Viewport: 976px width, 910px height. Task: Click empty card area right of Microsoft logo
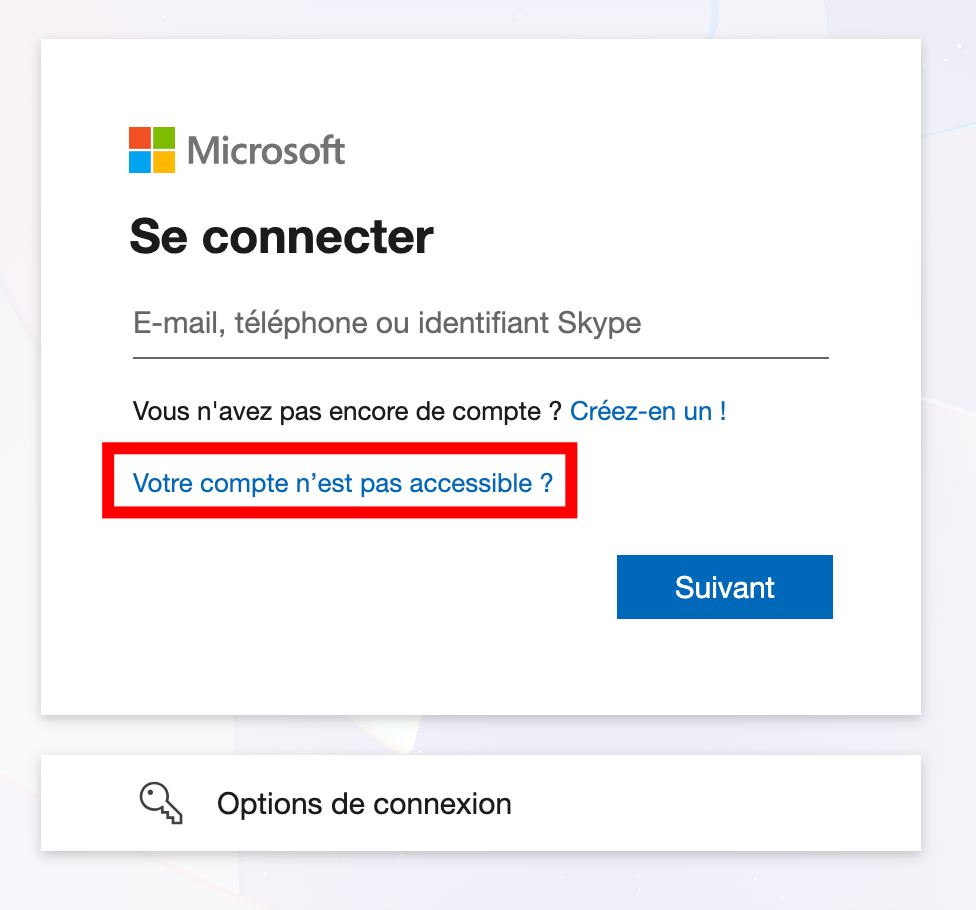click(620, 150)
